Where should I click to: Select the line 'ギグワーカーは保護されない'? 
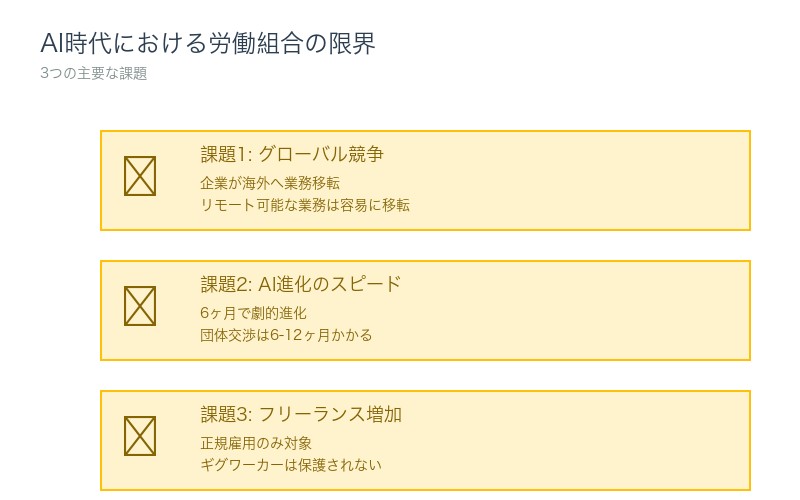point(291,465)
